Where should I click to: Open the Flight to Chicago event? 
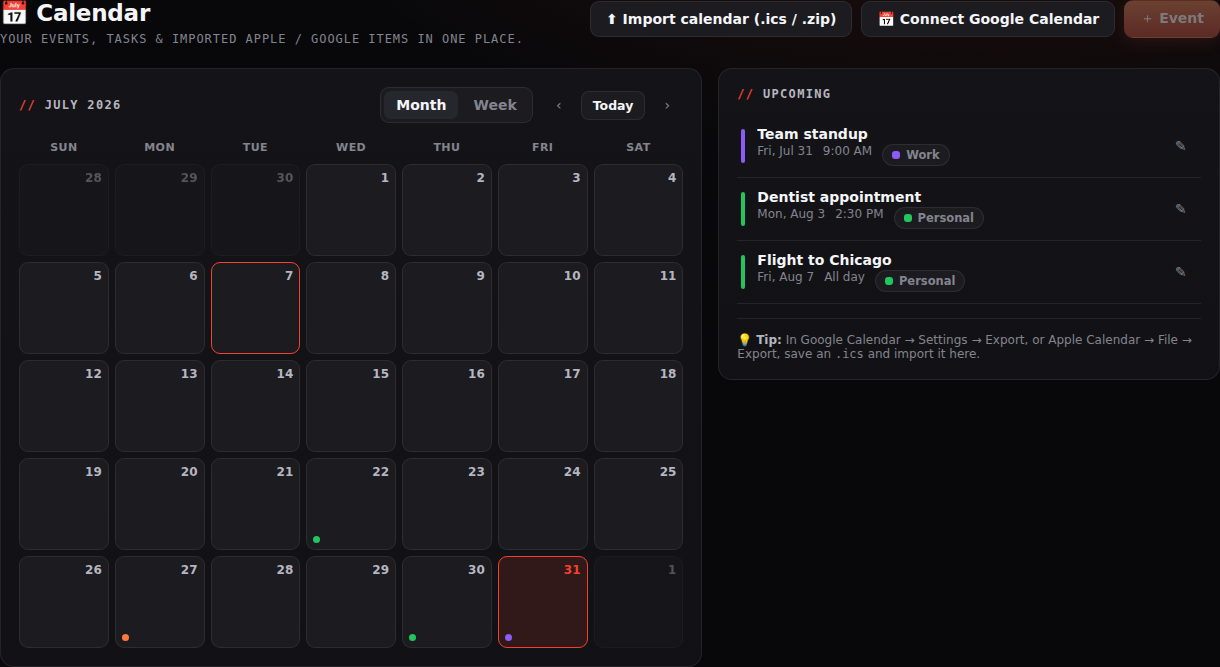point(824,260)
